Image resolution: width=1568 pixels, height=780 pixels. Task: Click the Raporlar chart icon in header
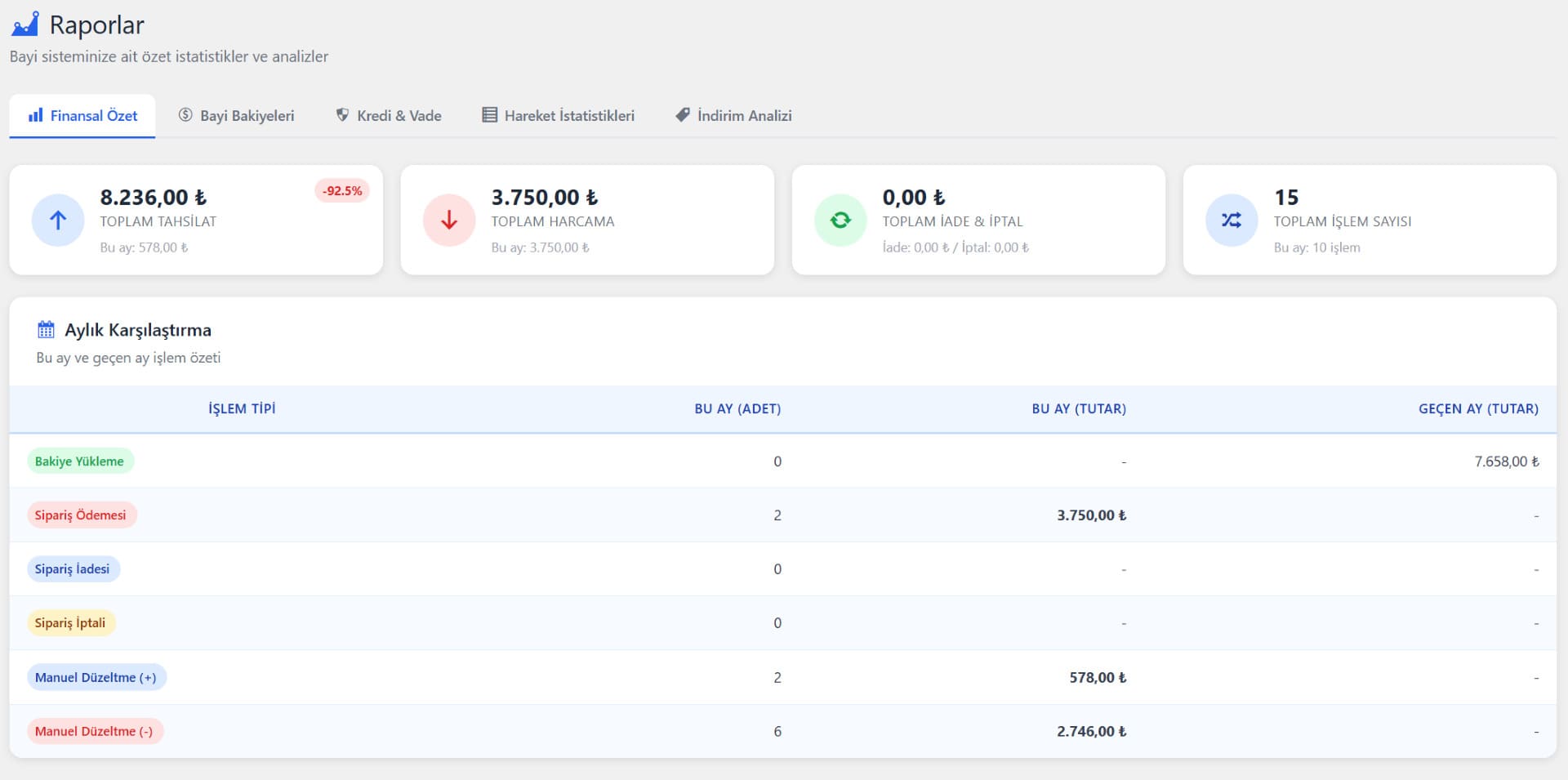click(25, 25)
